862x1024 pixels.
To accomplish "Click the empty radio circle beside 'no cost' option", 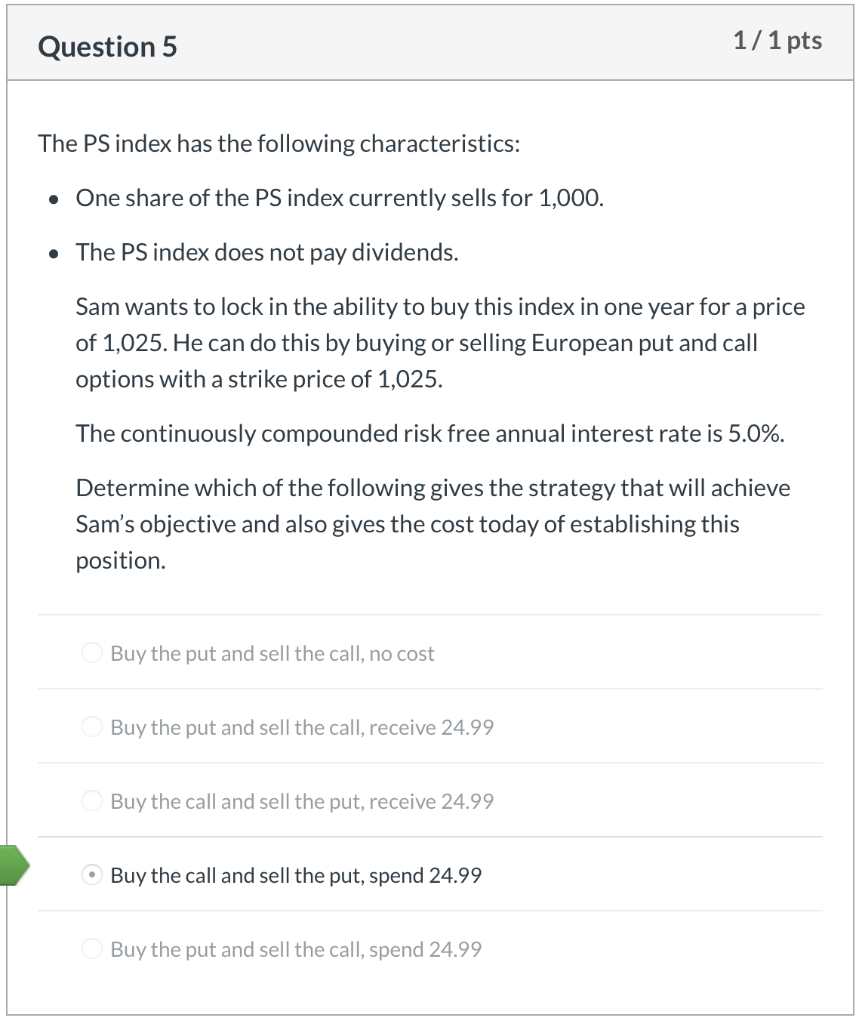I will [x=91, y=653].
